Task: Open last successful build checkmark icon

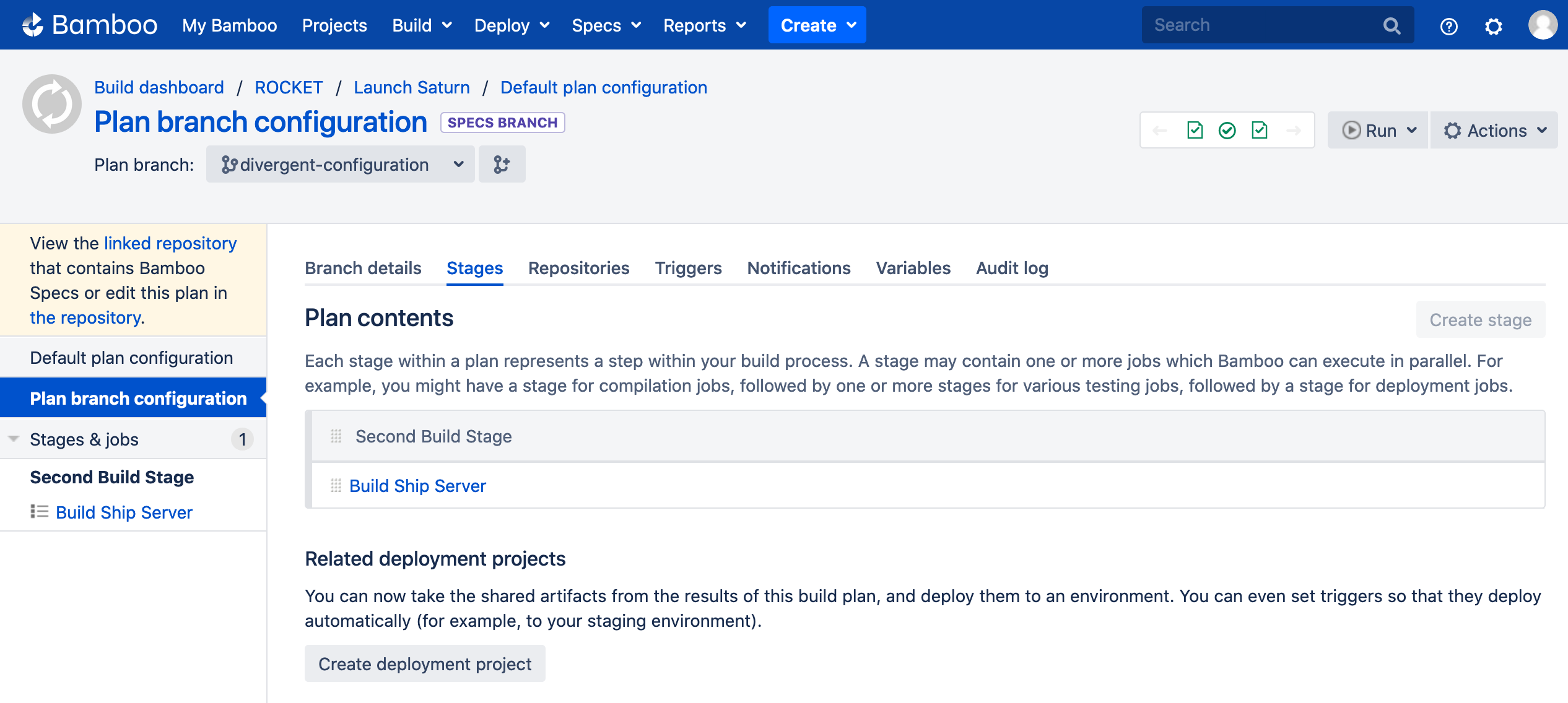Action: click(1260, 131)
